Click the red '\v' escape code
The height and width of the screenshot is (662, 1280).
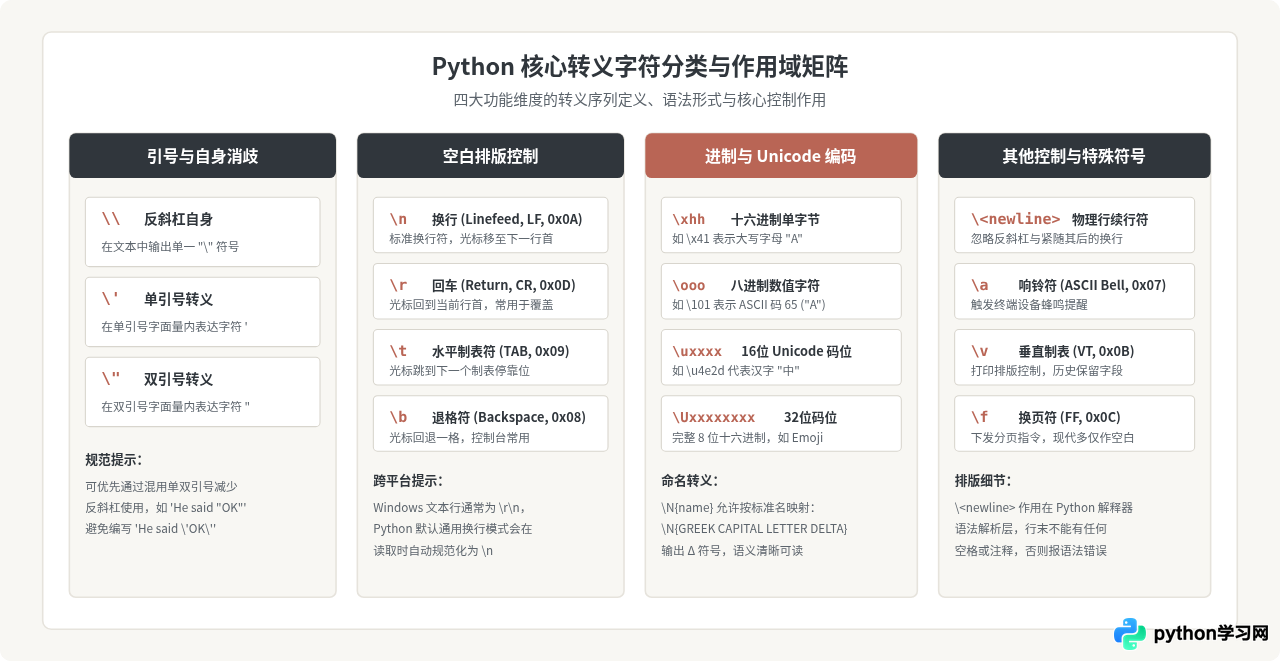tap(980, 351)
